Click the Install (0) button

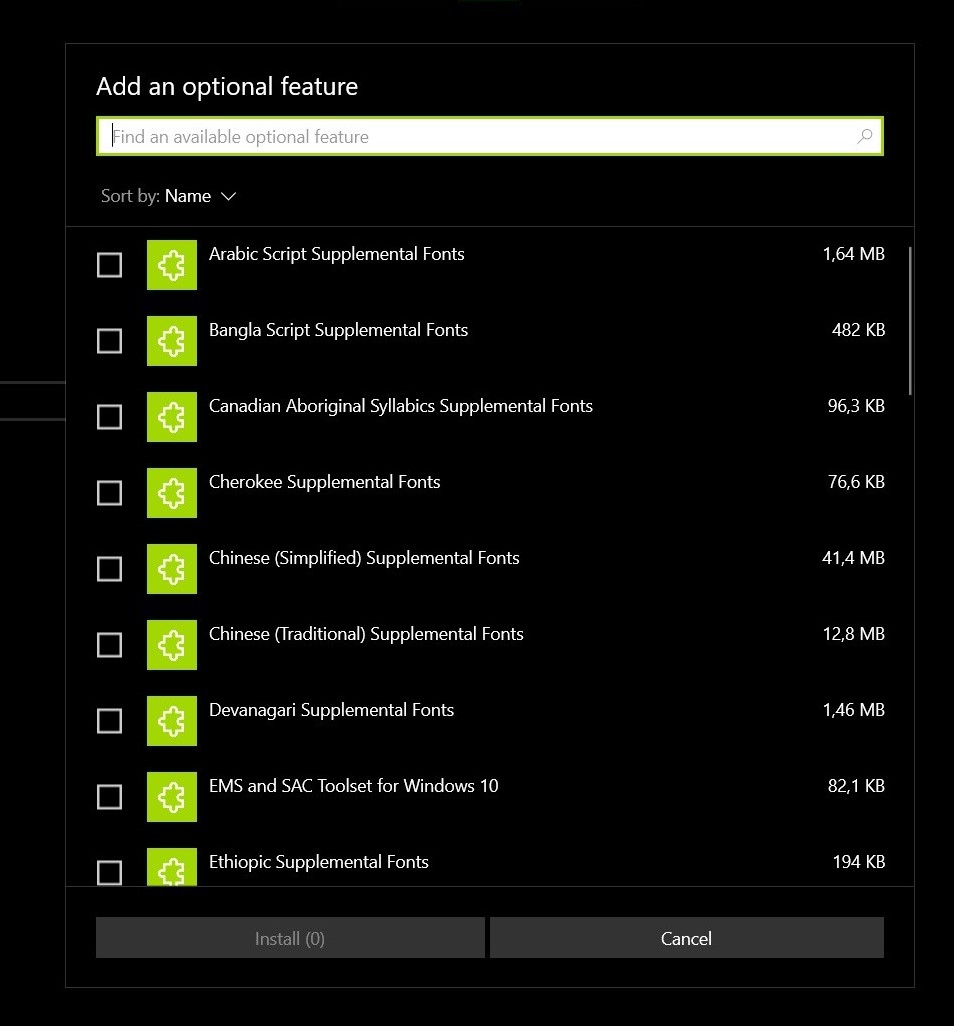coord(290,938)
